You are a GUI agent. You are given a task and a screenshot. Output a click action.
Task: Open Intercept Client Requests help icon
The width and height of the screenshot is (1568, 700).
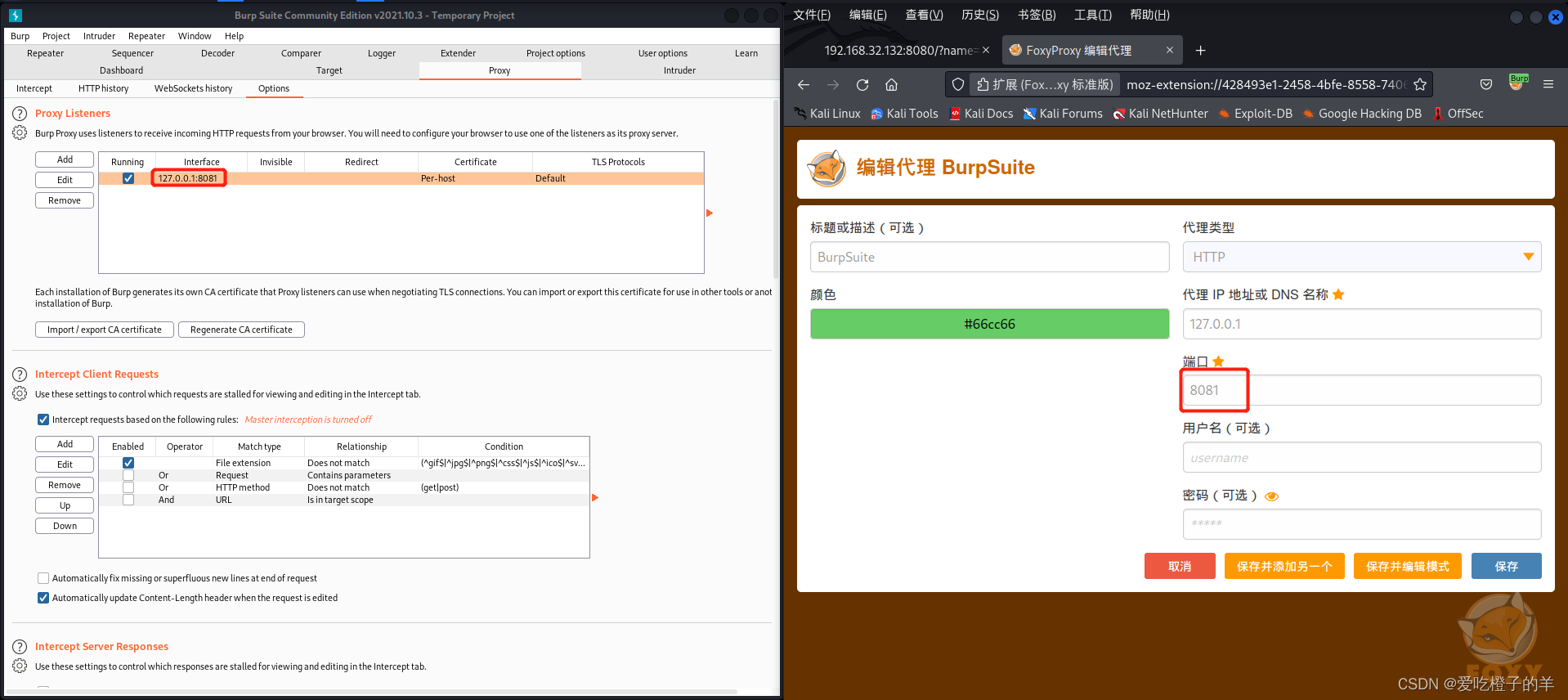pyautogui.click(x=20, y=375)
